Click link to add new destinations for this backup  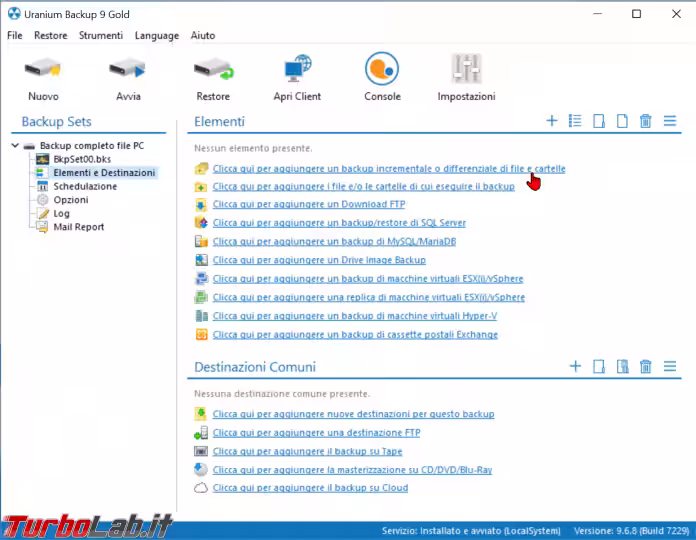(353, 414)
